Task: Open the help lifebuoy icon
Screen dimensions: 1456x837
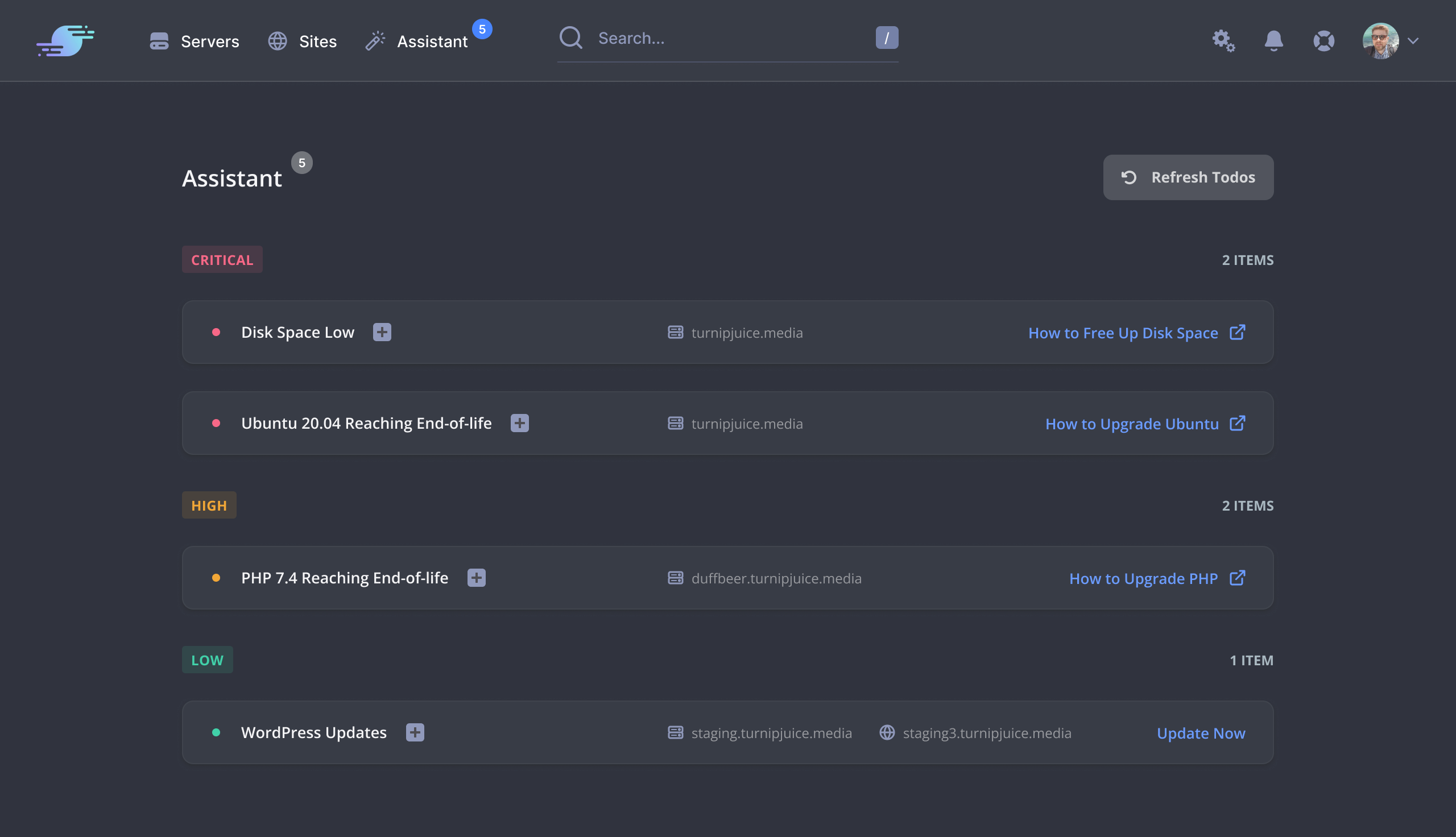Action: 1324,41
